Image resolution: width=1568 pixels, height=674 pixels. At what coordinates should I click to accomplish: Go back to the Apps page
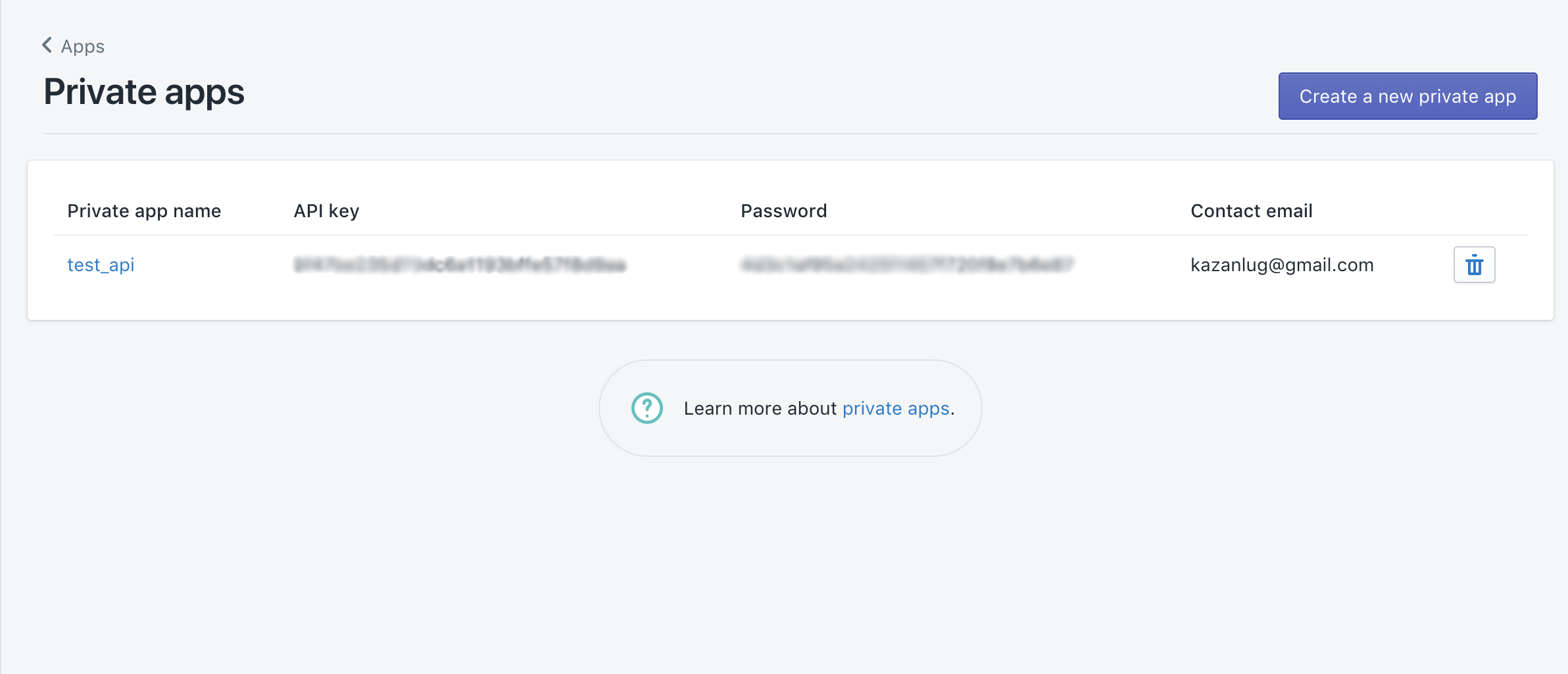coord(82,47)
